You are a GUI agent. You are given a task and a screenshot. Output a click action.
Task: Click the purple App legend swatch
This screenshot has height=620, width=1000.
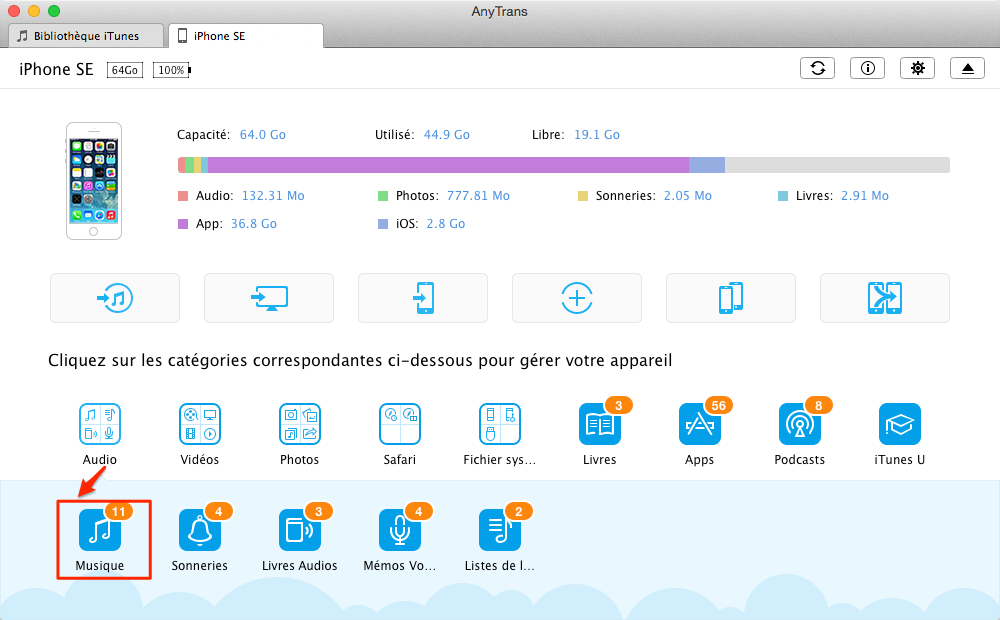[183, 224]
